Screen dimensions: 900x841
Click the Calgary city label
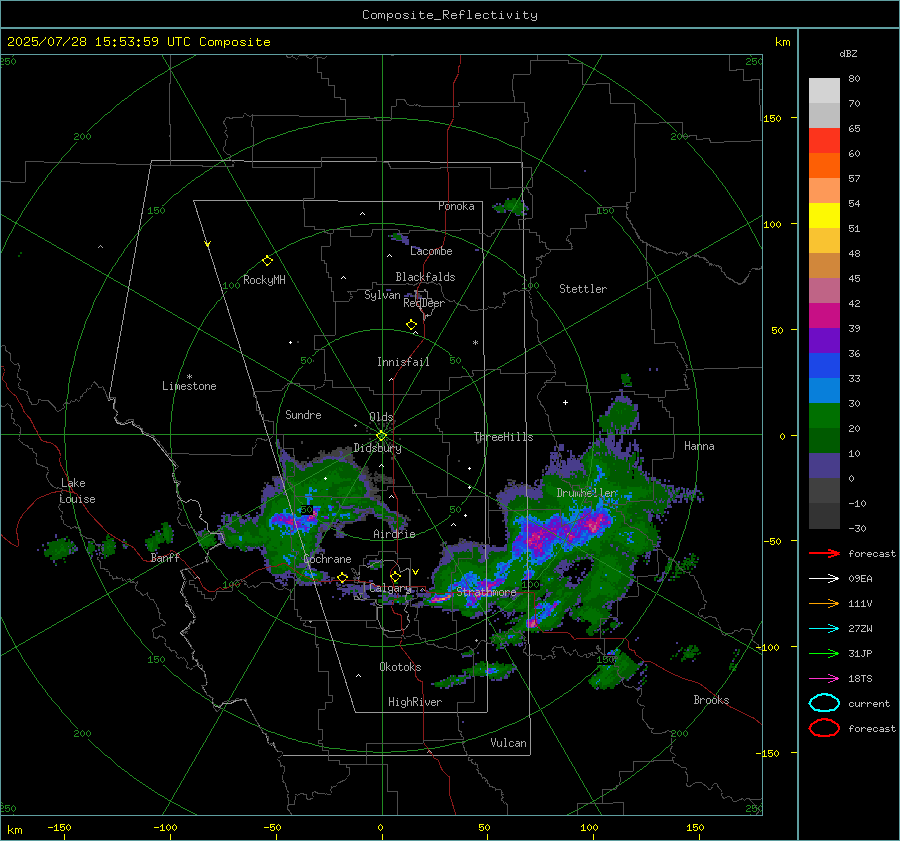390,588
